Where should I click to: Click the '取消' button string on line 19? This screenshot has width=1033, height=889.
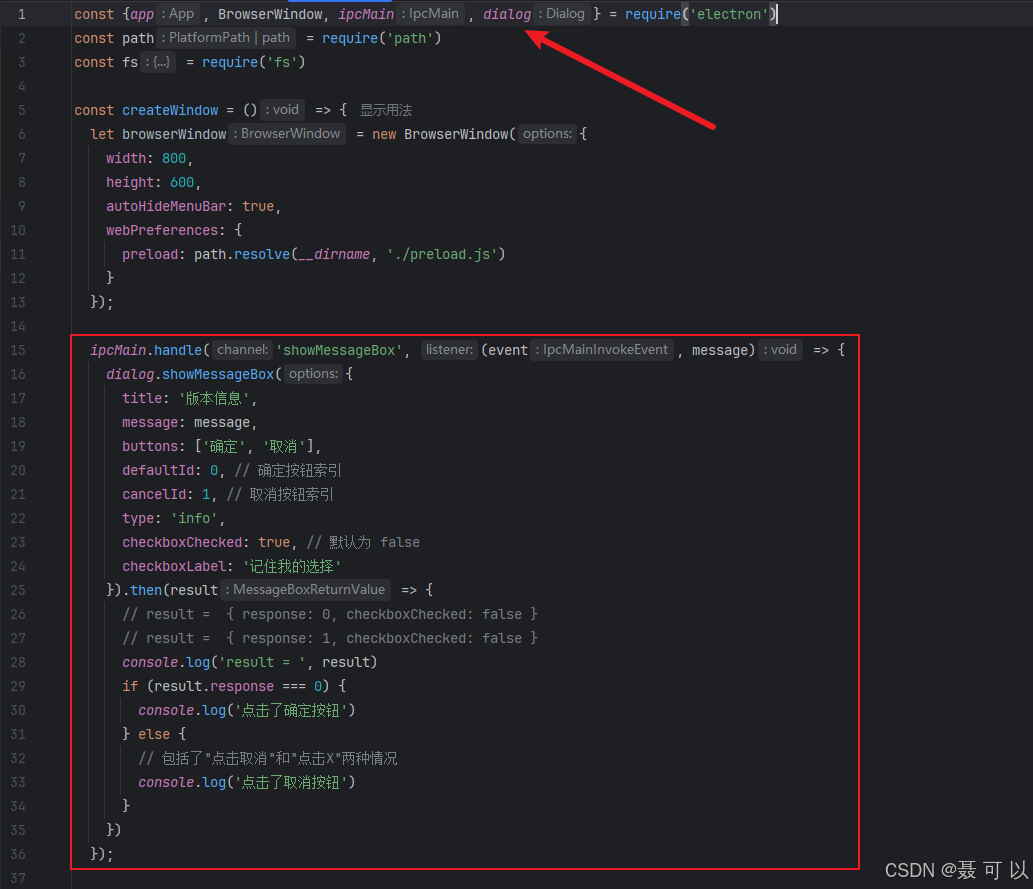[x=284, y=446]
